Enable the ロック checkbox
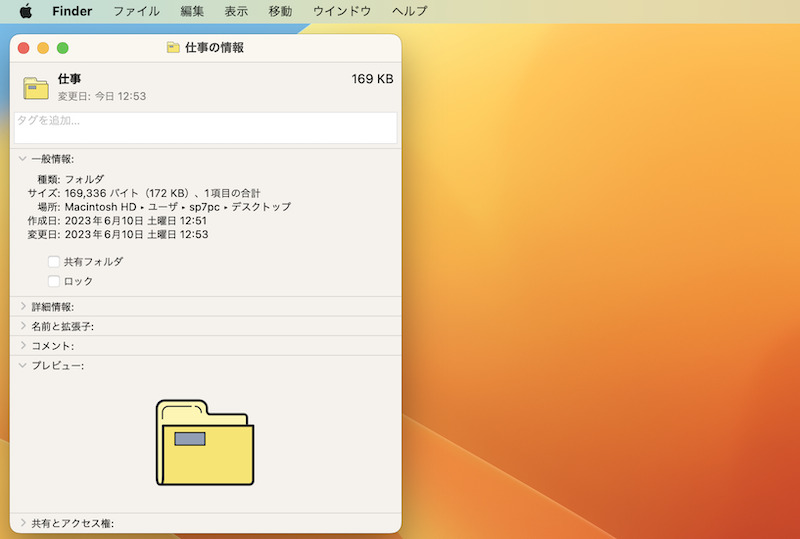The height and width of the screenshot is (539, 800). tap(54, 281)
